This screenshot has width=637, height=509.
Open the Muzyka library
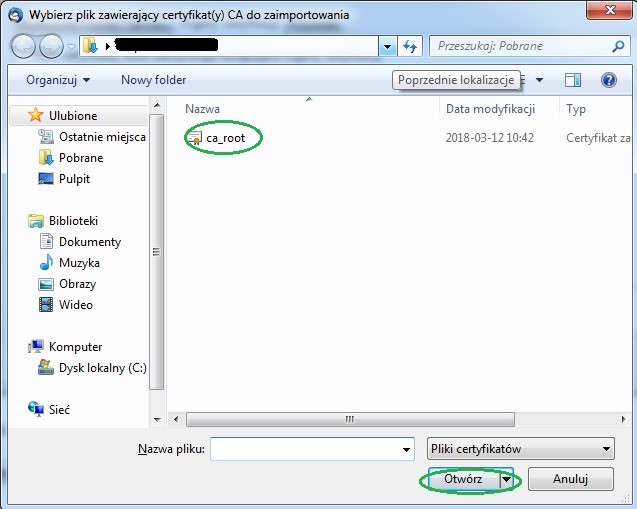(79, 263)
